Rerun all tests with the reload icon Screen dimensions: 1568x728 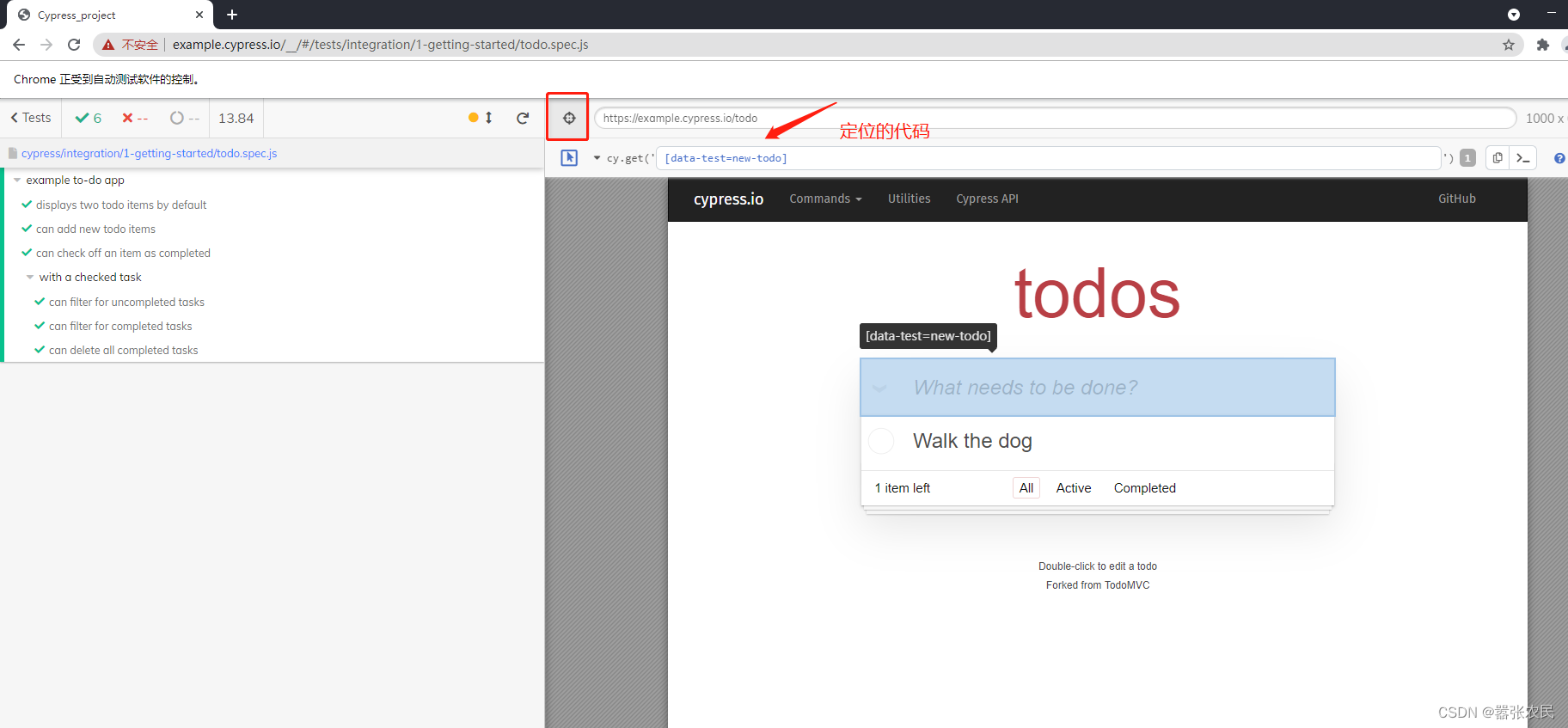523,118
